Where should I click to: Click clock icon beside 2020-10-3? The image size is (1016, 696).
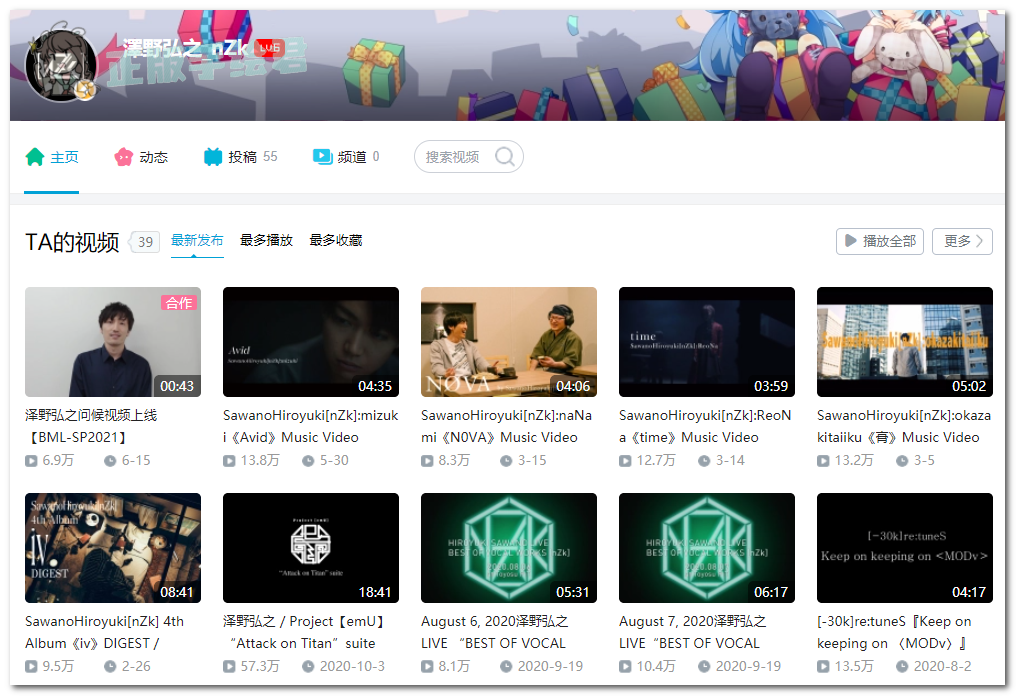point(308,666)
